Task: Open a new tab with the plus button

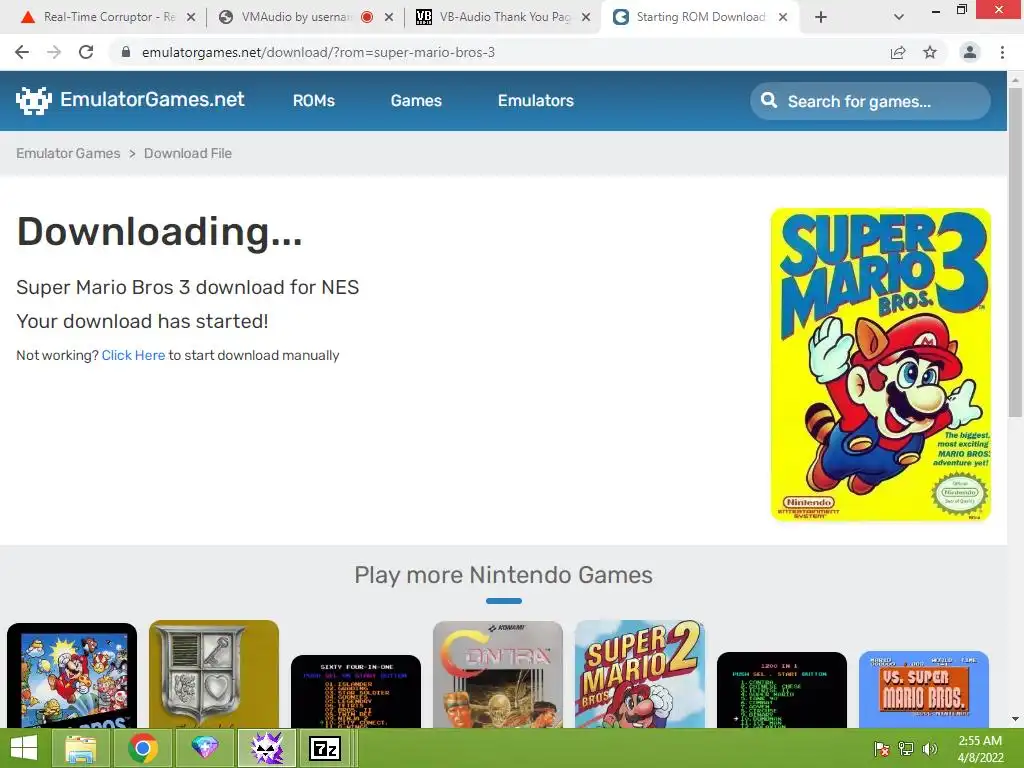Action: tap(821, 17)
